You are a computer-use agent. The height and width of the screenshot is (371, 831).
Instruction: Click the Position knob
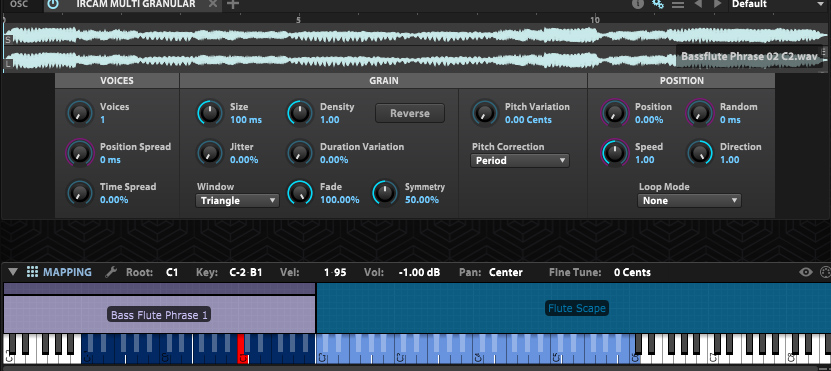click(615, 113)
